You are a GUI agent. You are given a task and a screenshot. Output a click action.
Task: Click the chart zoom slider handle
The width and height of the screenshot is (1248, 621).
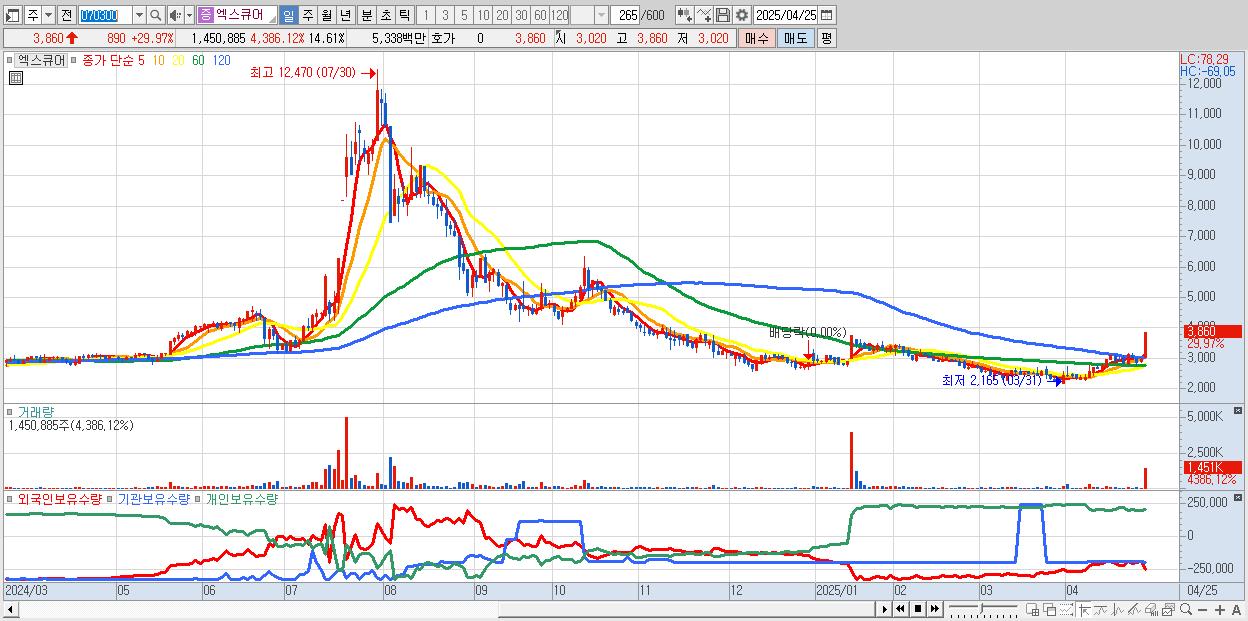click(x=982, y=607)
